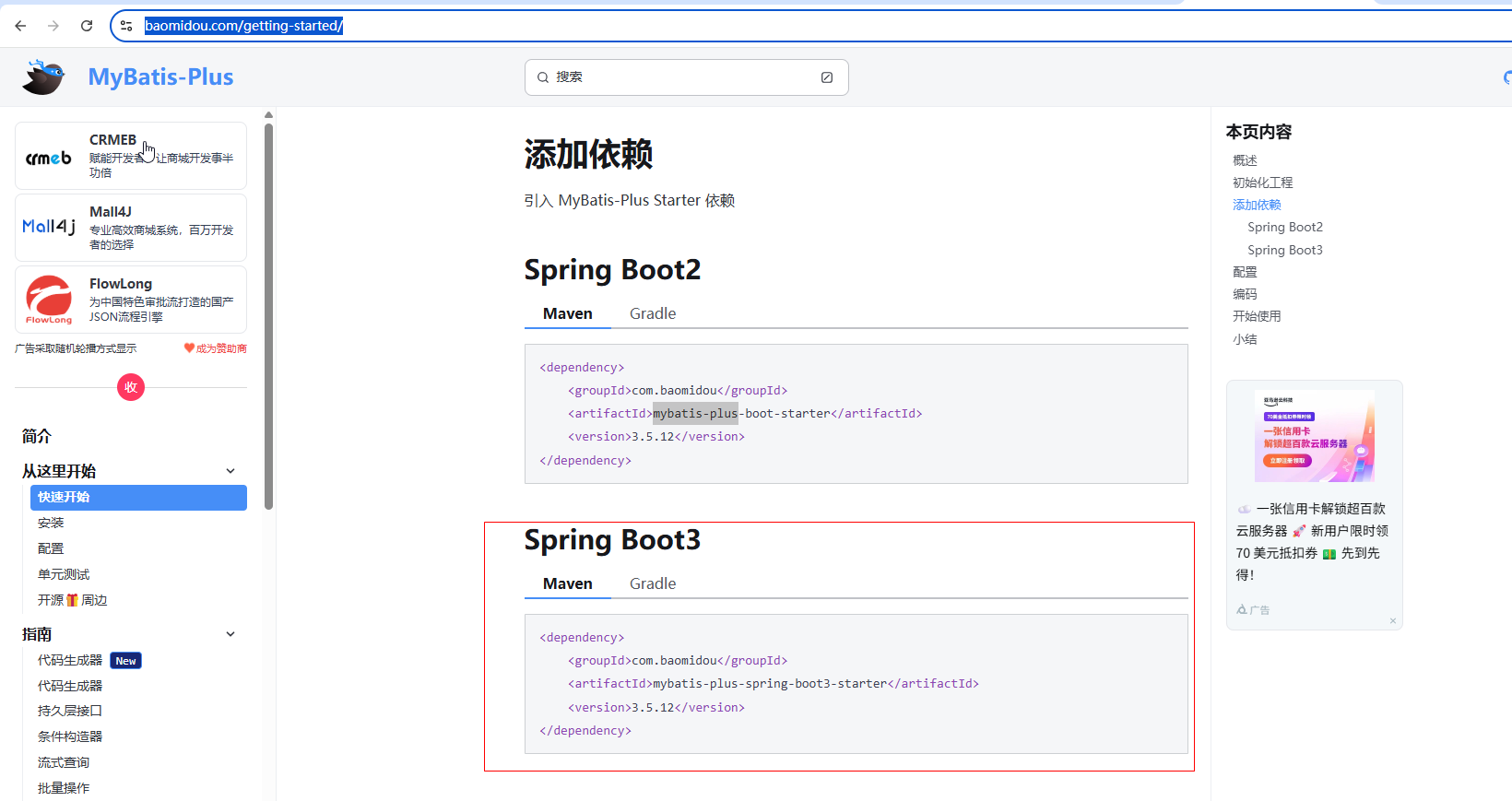The height and width of the screenshot is (801, 1512).
Task: Select Maven tab under Spring Boot2
Action: point(568,313)
